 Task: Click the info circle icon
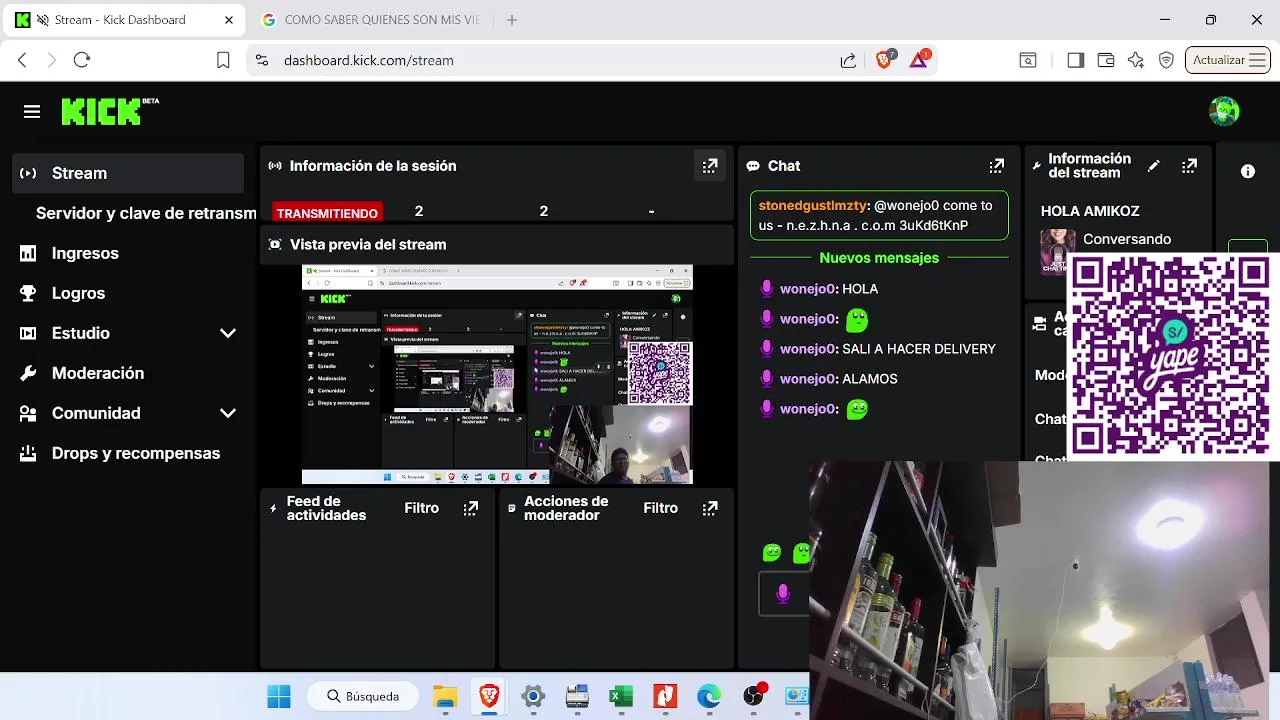click(1248, 172)
